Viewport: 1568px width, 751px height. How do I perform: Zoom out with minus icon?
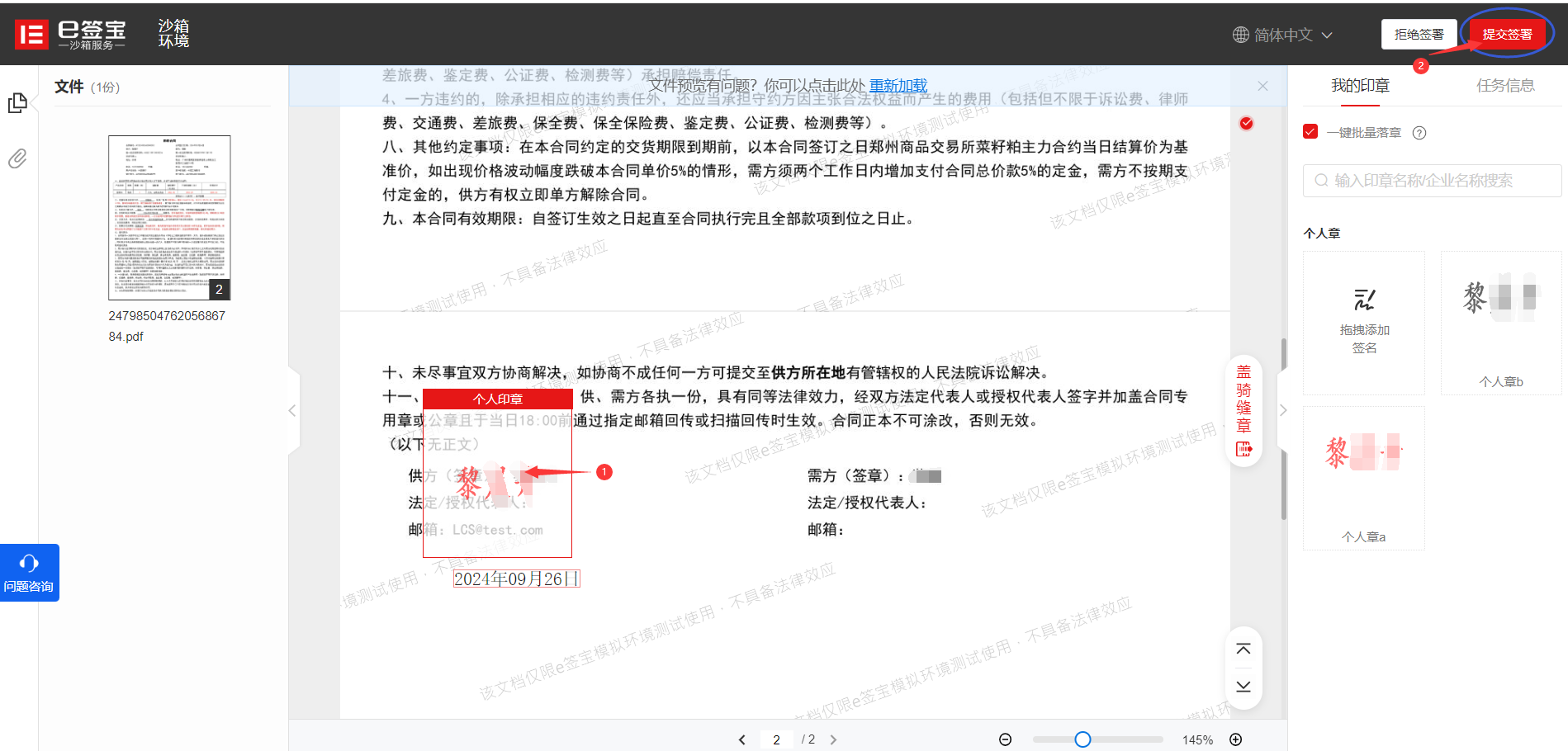(x=1005, y=739)
